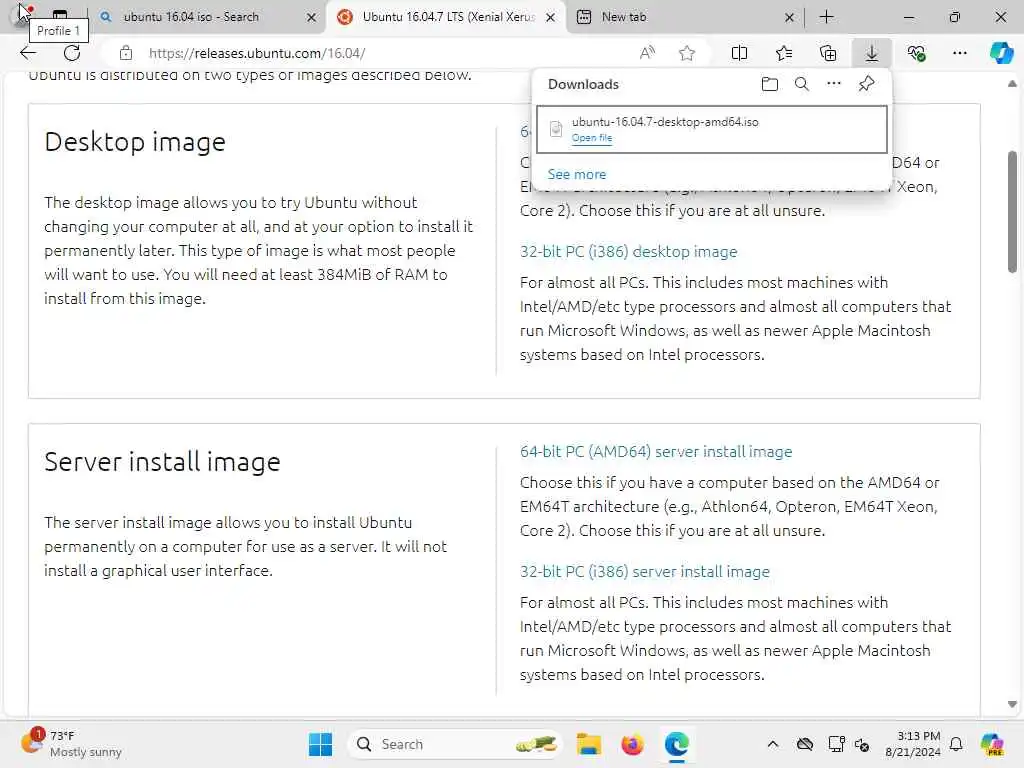
Task: Open Copilot preview icon in taskbar corner
Action: [x=992, y=744]
